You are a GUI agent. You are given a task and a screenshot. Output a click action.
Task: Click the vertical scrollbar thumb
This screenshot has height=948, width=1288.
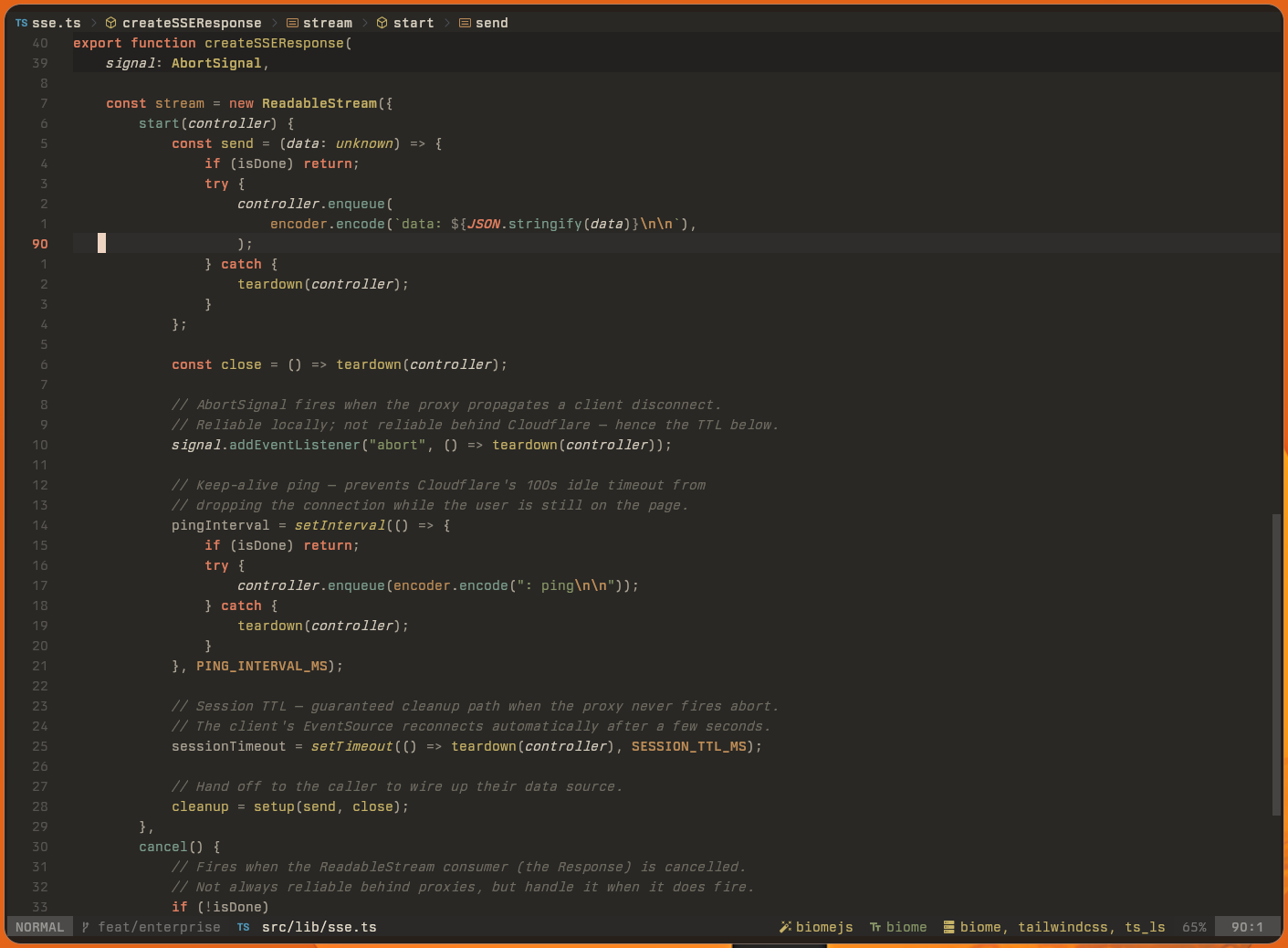[x=1276, y=665]
